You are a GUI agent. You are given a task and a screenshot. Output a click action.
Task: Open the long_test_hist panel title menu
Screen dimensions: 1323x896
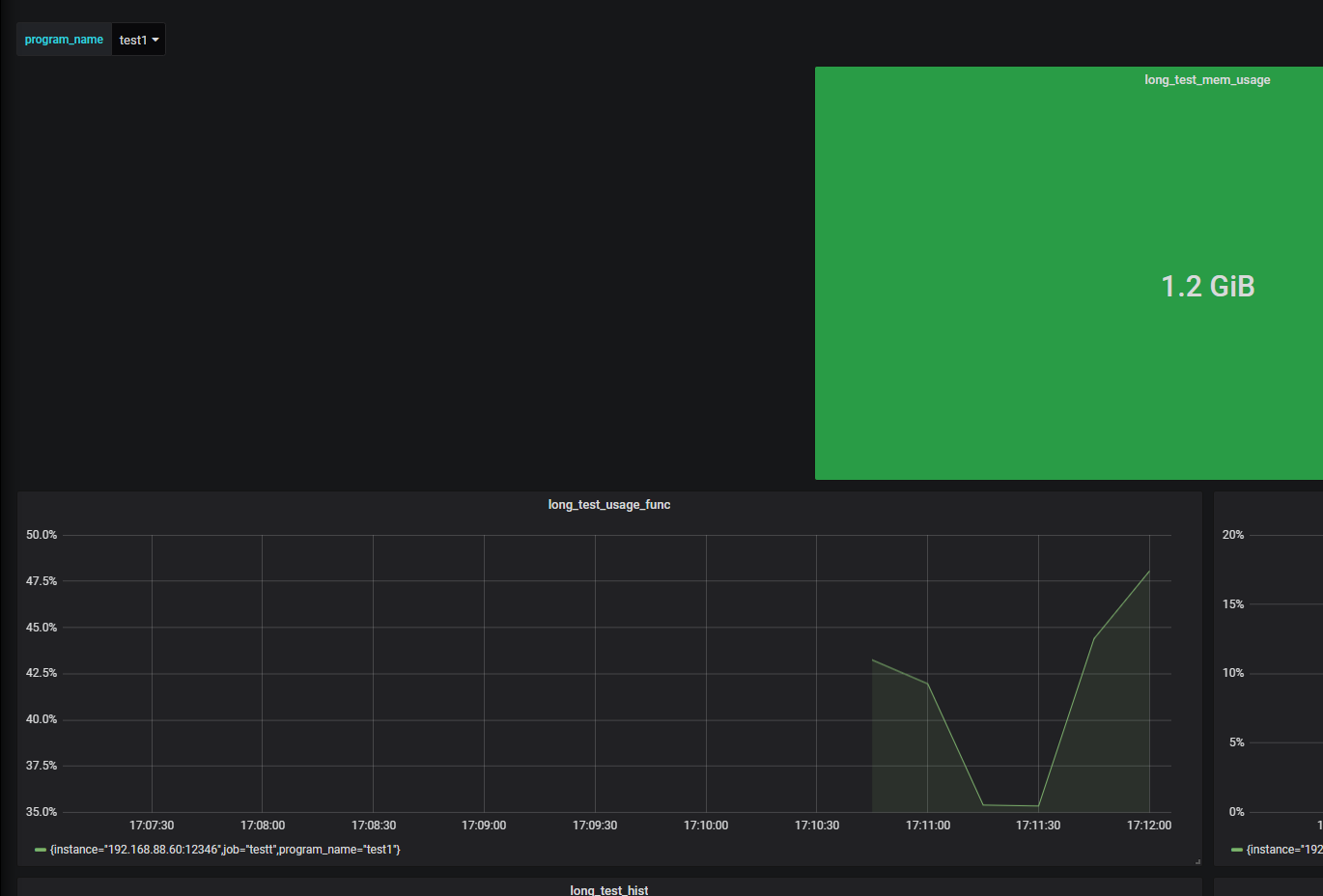pyautogui.click(x=608, y=889)
